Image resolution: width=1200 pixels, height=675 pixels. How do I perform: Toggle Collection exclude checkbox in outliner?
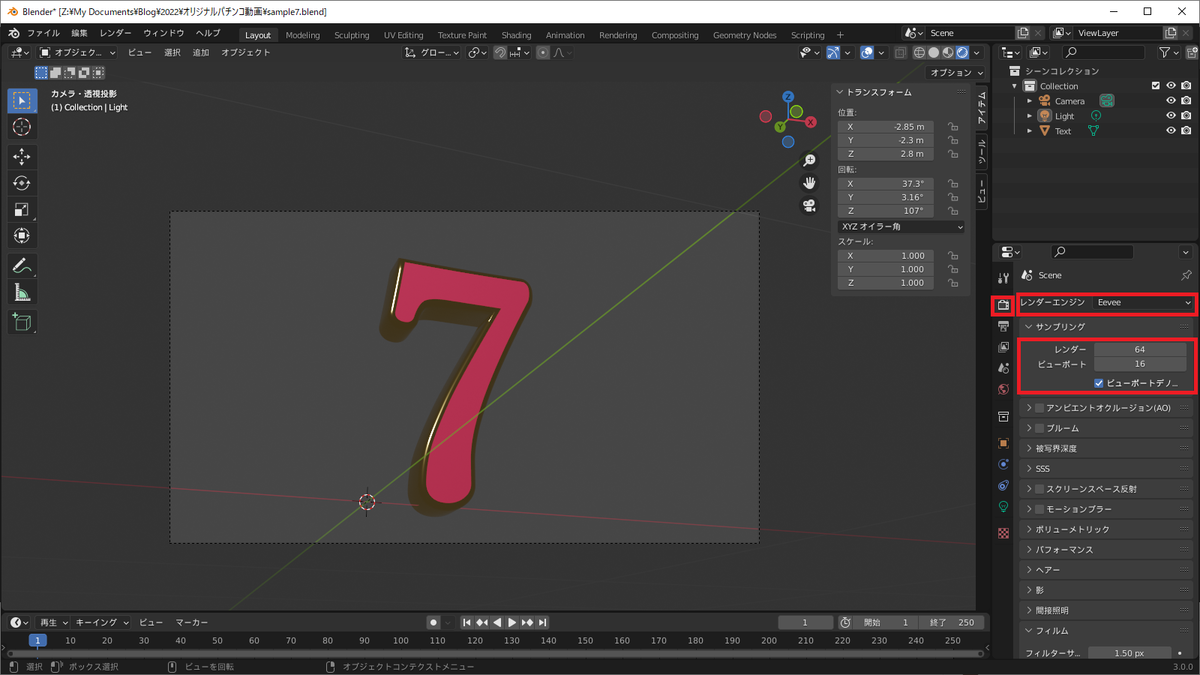[1156, 86]
